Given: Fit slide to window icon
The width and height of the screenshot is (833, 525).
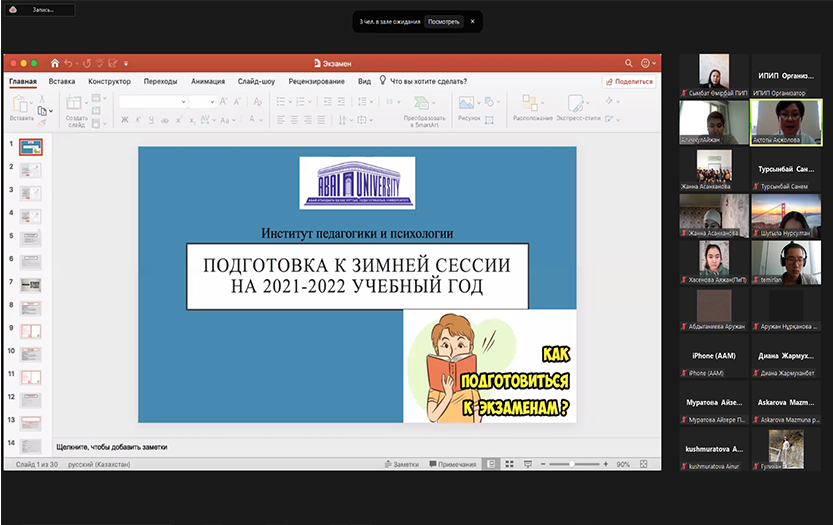Looking at the screenshot, I should click(645, 464).
